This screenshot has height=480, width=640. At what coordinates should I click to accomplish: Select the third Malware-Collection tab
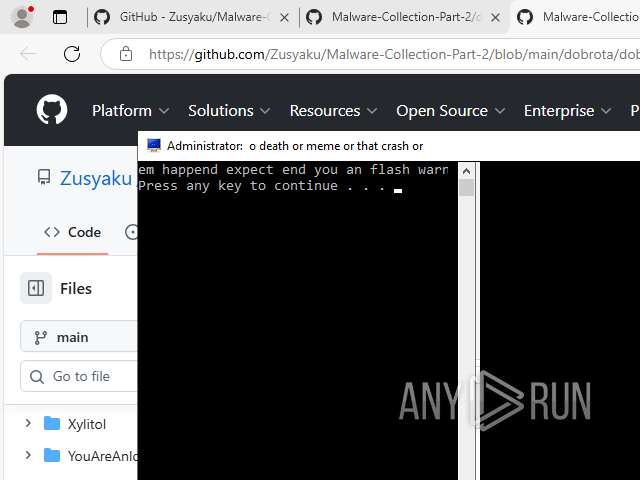coord(576,17)
